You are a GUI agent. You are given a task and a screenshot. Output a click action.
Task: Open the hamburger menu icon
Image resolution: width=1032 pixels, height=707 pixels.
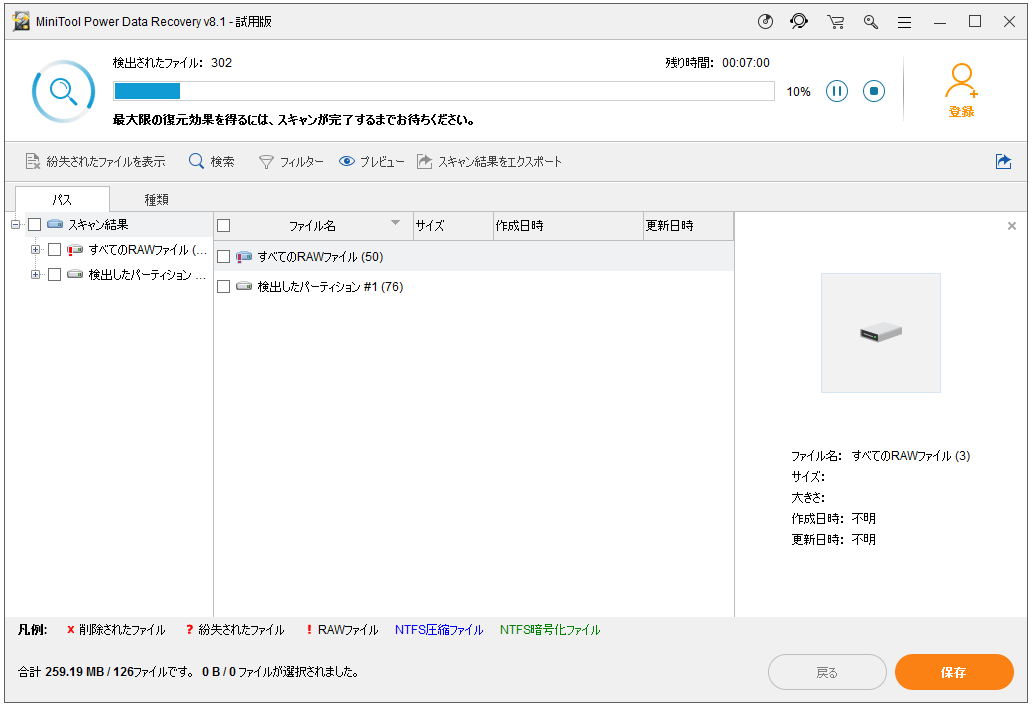point(905,22)
